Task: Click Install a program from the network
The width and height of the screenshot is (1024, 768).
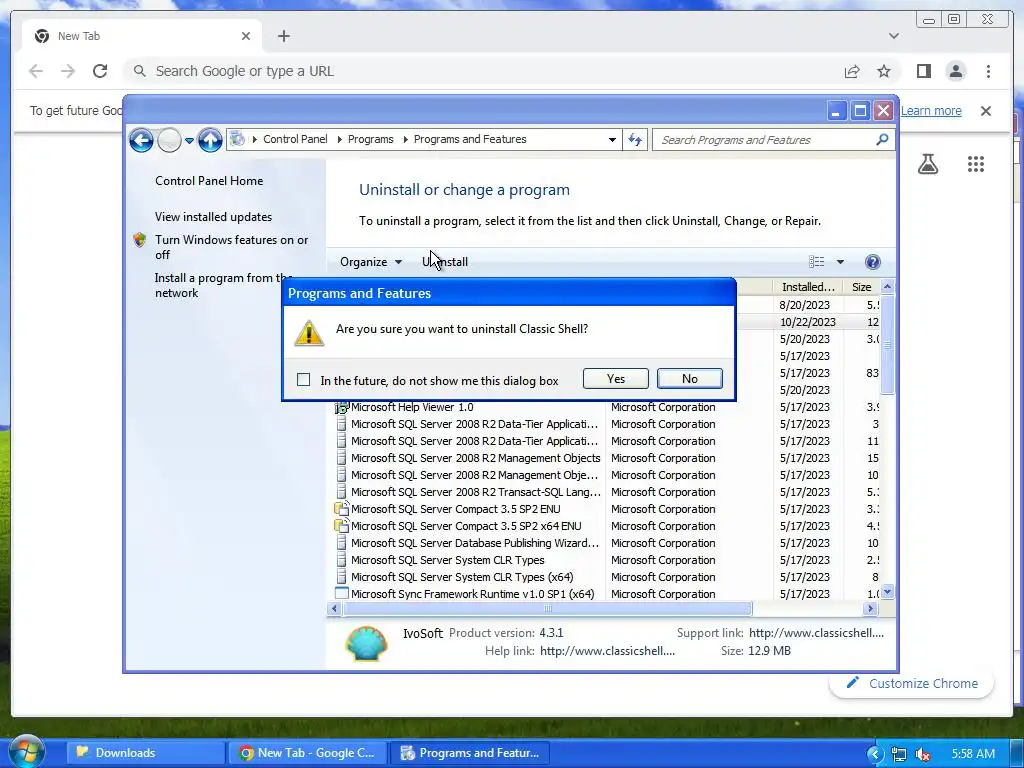Action: (223, 285)
